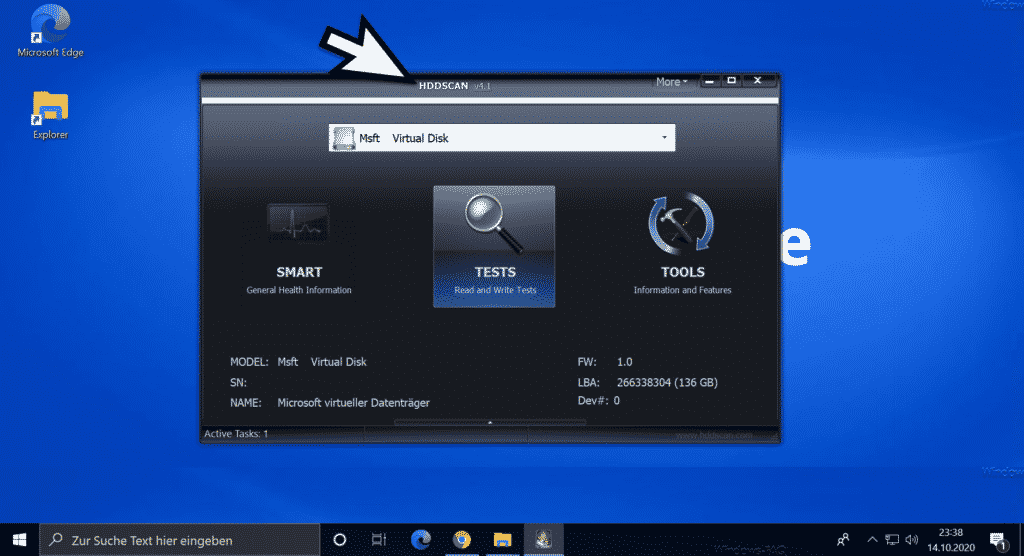1024x556 pixels.
Task: Click the FW 1.0 value
Action: [x=624, y=361]
